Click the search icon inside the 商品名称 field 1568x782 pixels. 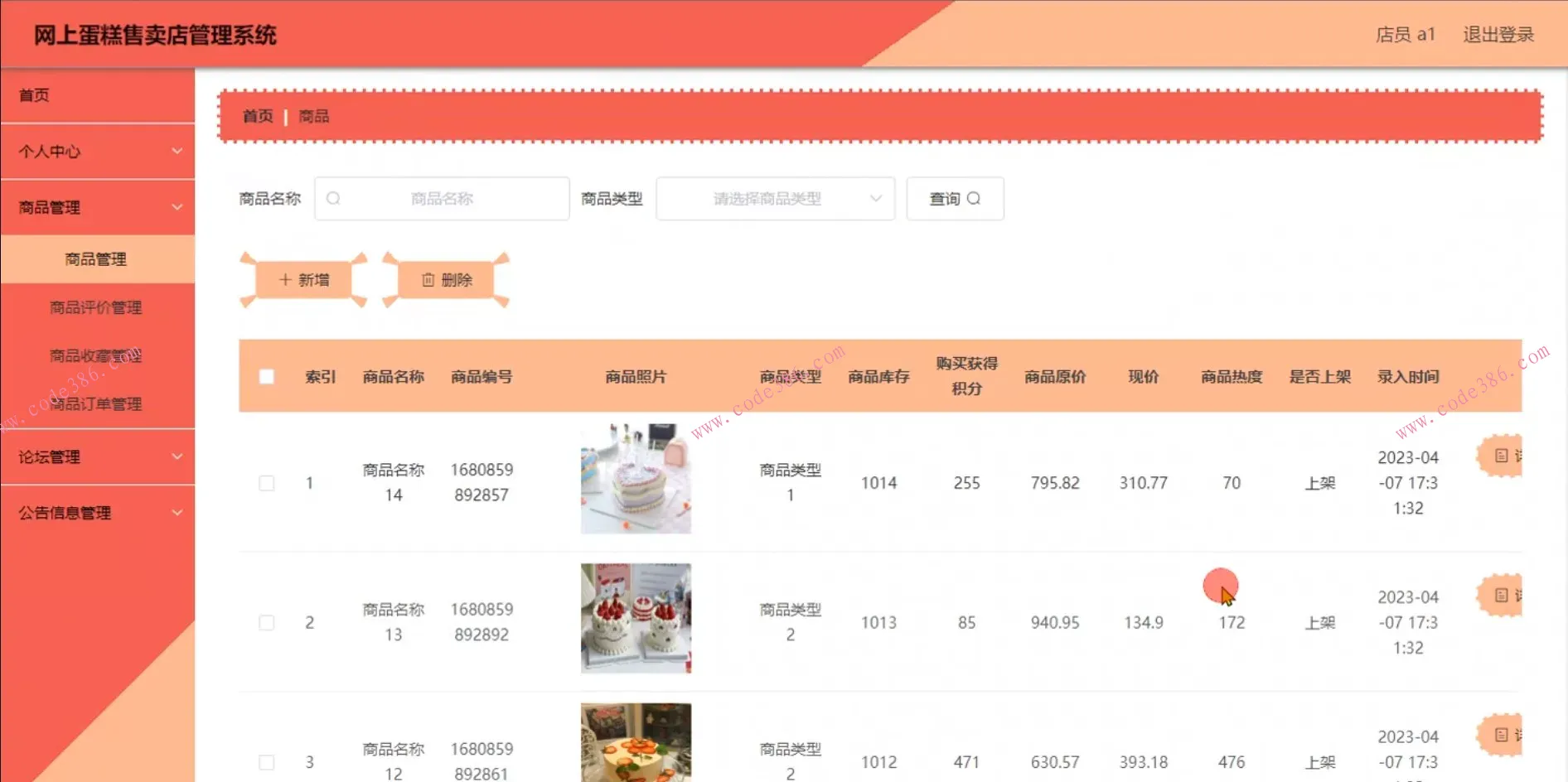click(x=333, y=199)
